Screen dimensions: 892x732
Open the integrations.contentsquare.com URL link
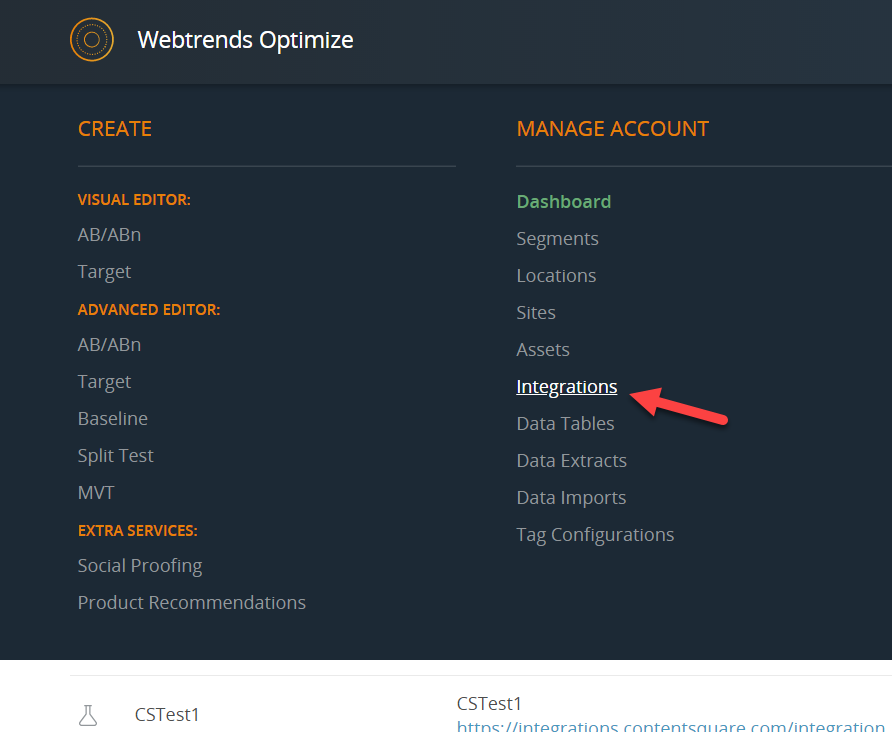[x=674, y=726]
